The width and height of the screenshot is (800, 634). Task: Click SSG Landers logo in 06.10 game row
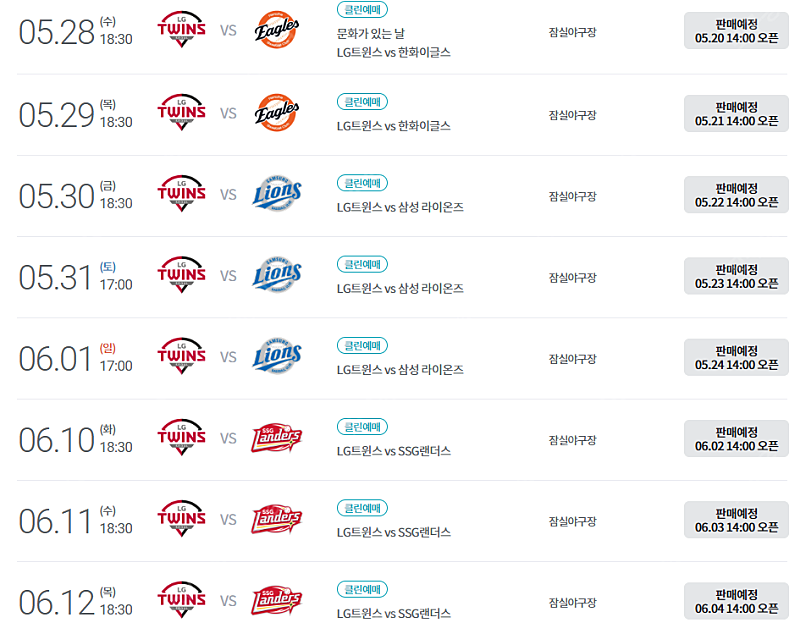pos(277,438)
